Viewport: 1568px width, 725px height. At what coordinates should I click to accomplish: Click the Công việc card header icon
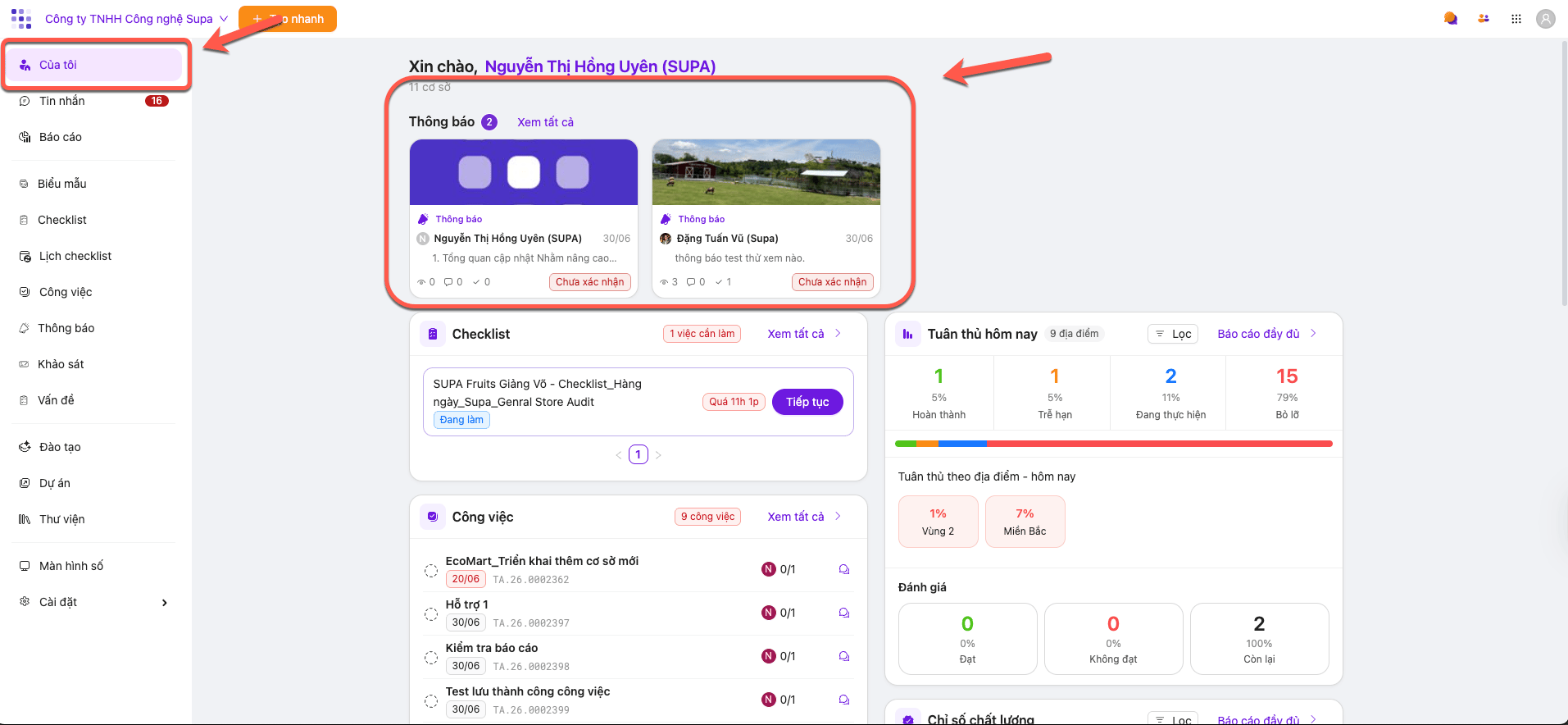tap(433, 517)
